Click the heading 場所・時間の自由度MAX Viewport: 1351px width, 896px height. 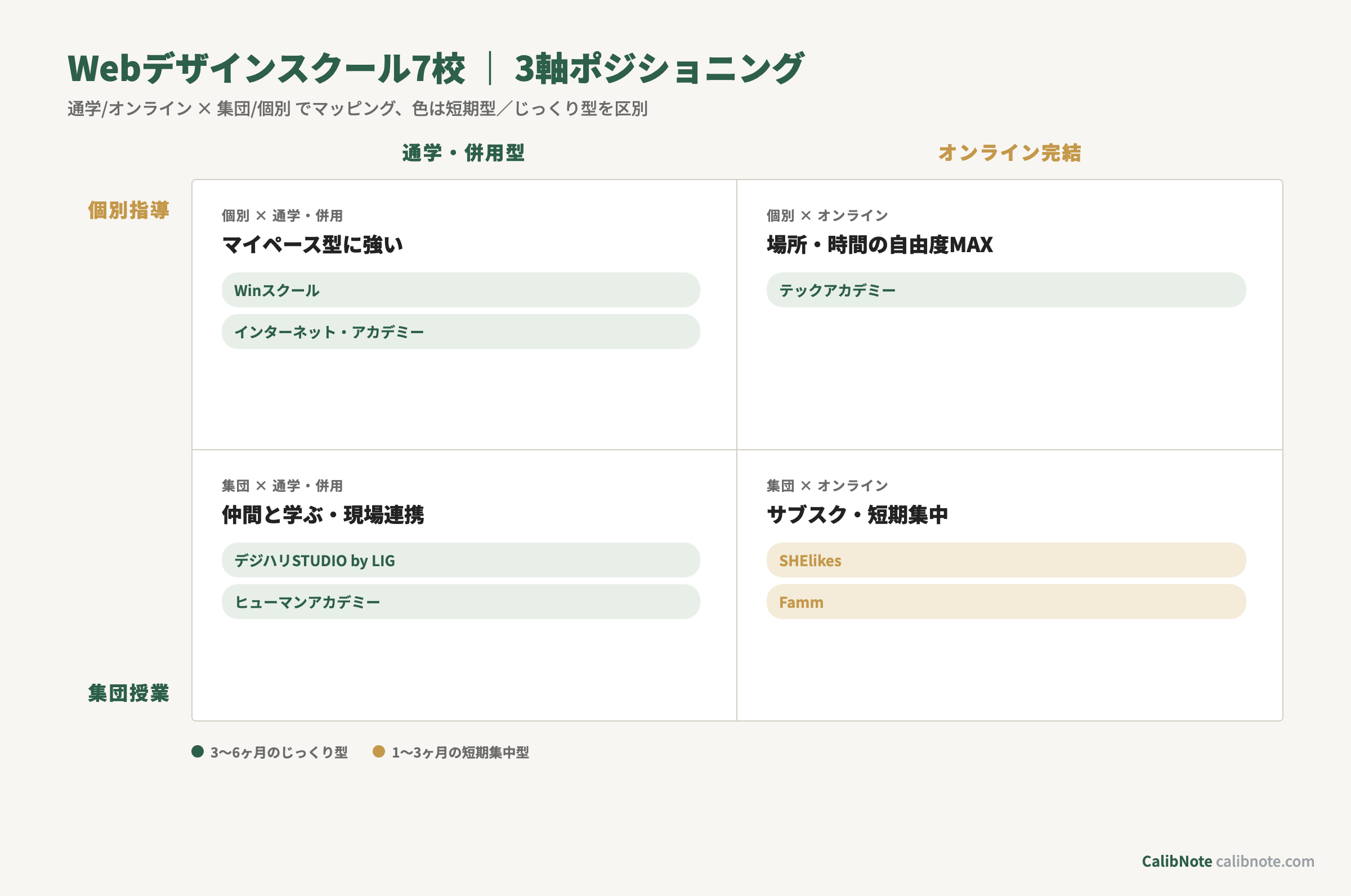coord(880,245)
